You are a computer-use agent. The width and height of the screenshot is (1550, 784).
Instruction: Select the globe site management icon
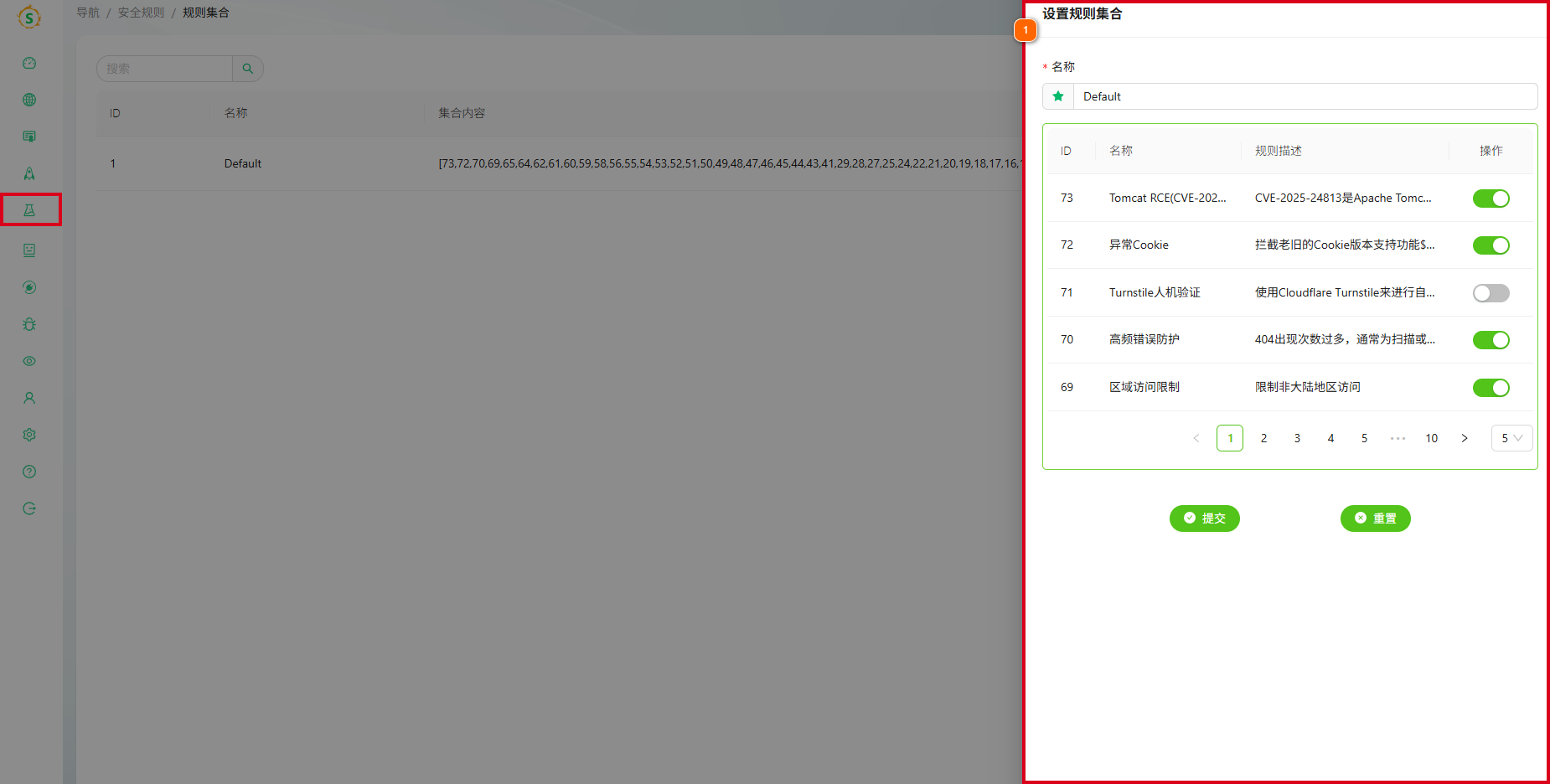click(x=29, y=99)
